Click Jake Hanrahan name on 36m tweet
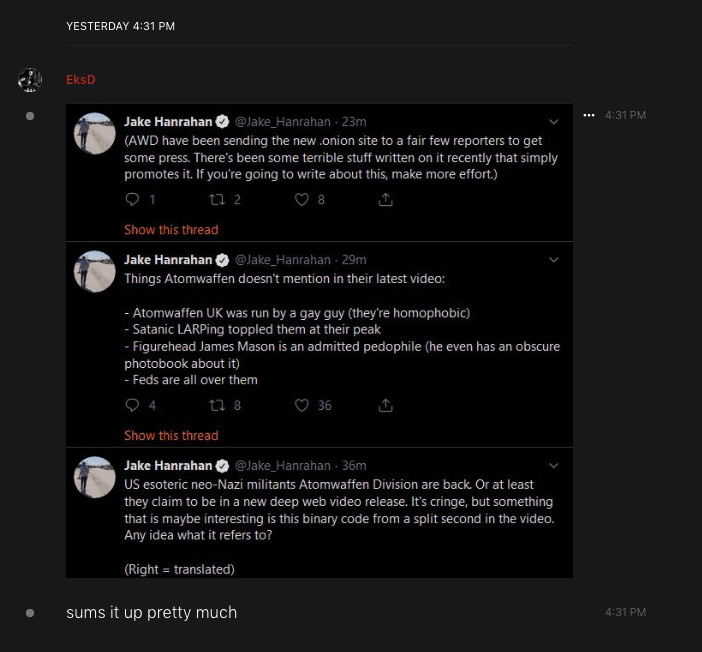Image resolution: width=702 pixels, height=652 pixels. click(x=168, y=466)
